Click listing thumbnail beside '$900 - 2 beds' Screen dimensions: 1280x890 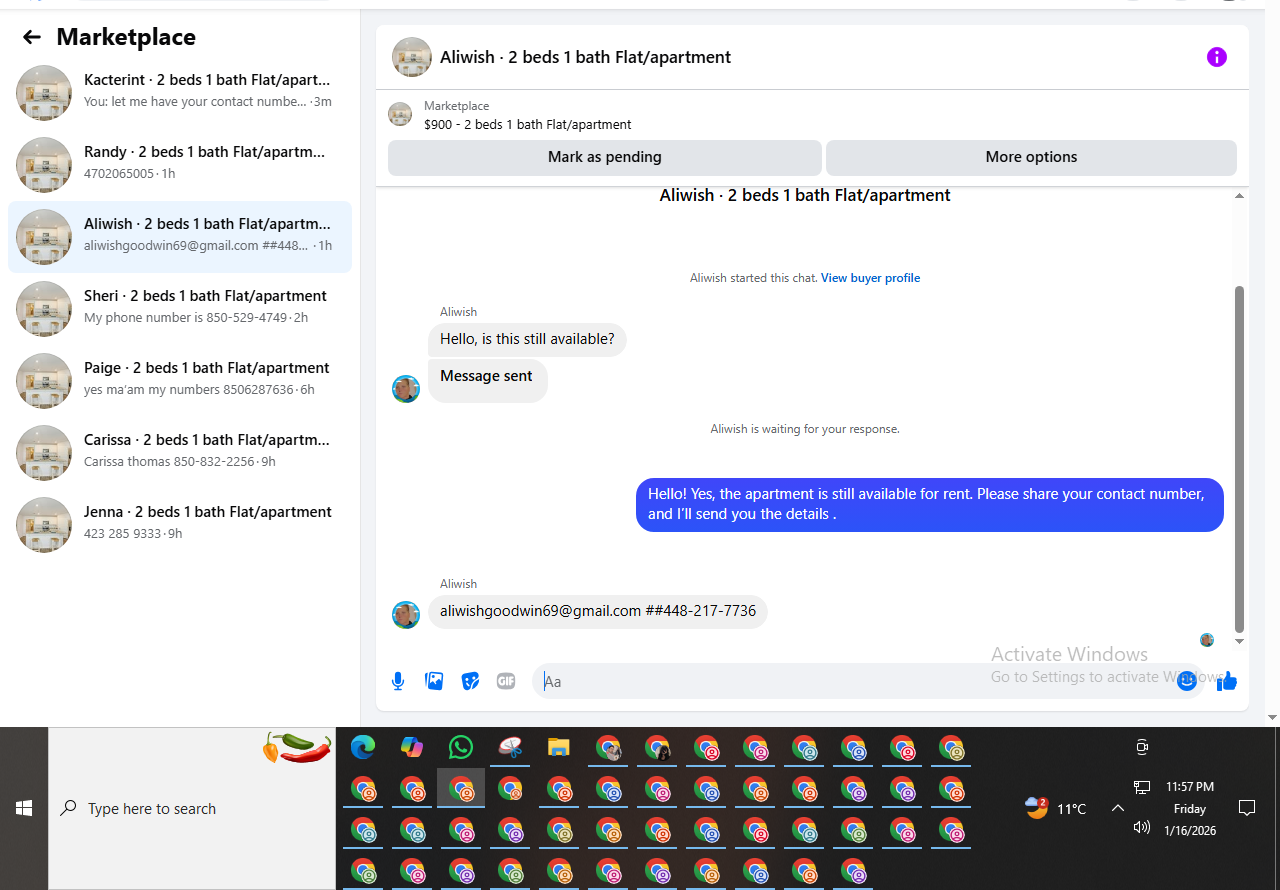click(x=400, y=114)
